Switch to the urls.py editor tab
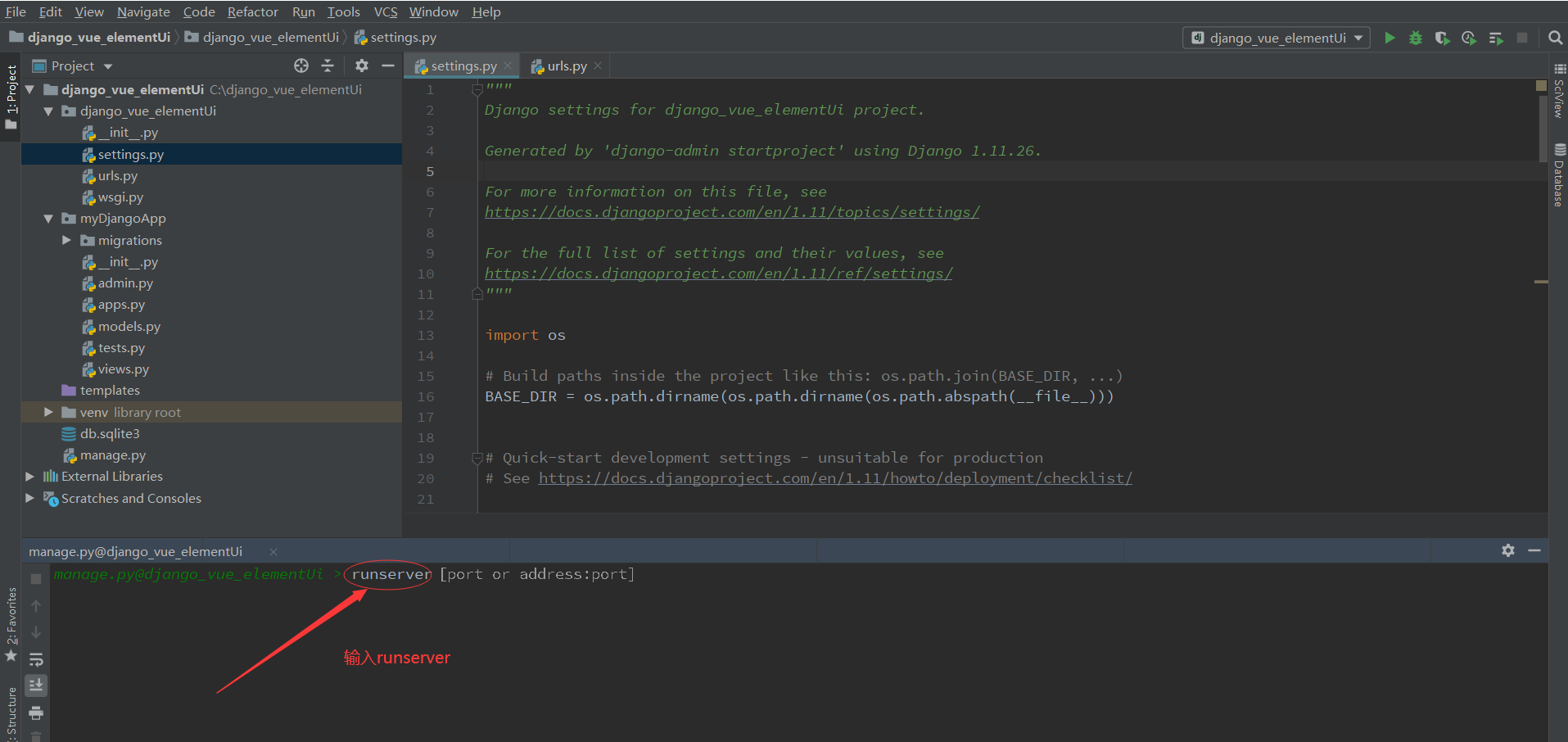The width and height of the screenshot is (1568, 742). point(567,66)
